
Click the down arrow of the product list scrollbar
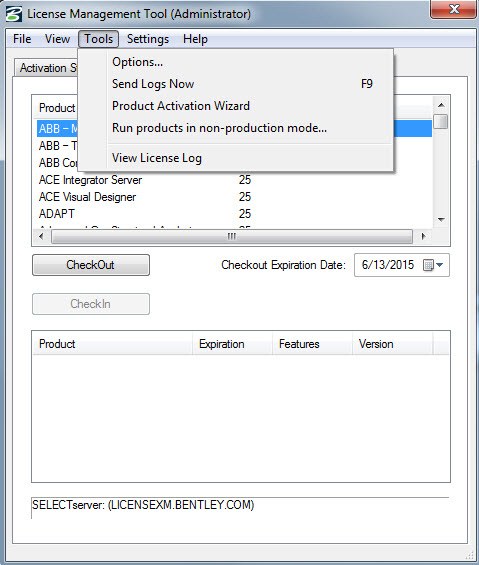pos(441,219)
